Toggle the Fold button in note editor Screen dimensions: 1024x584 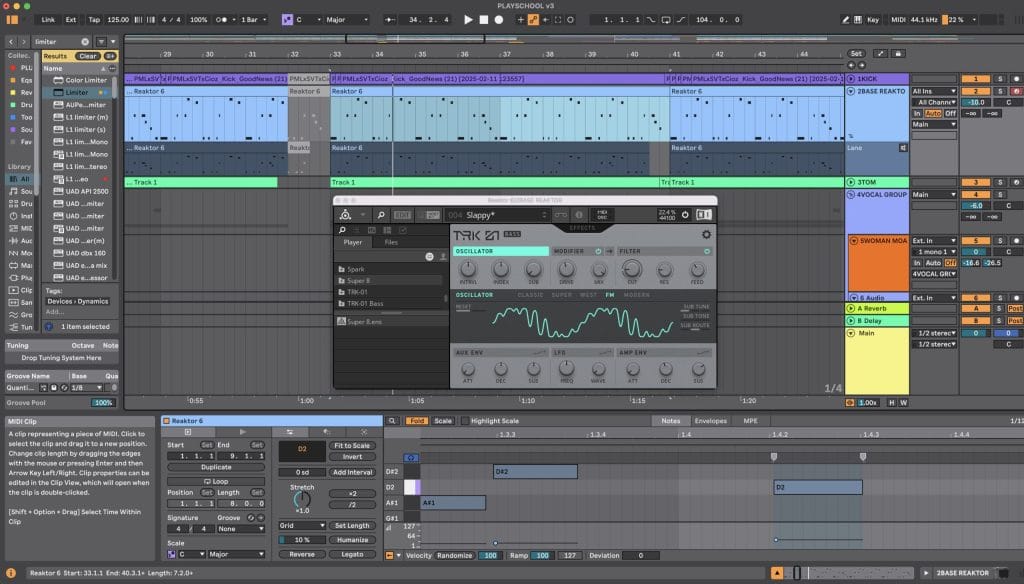[418, 421]
